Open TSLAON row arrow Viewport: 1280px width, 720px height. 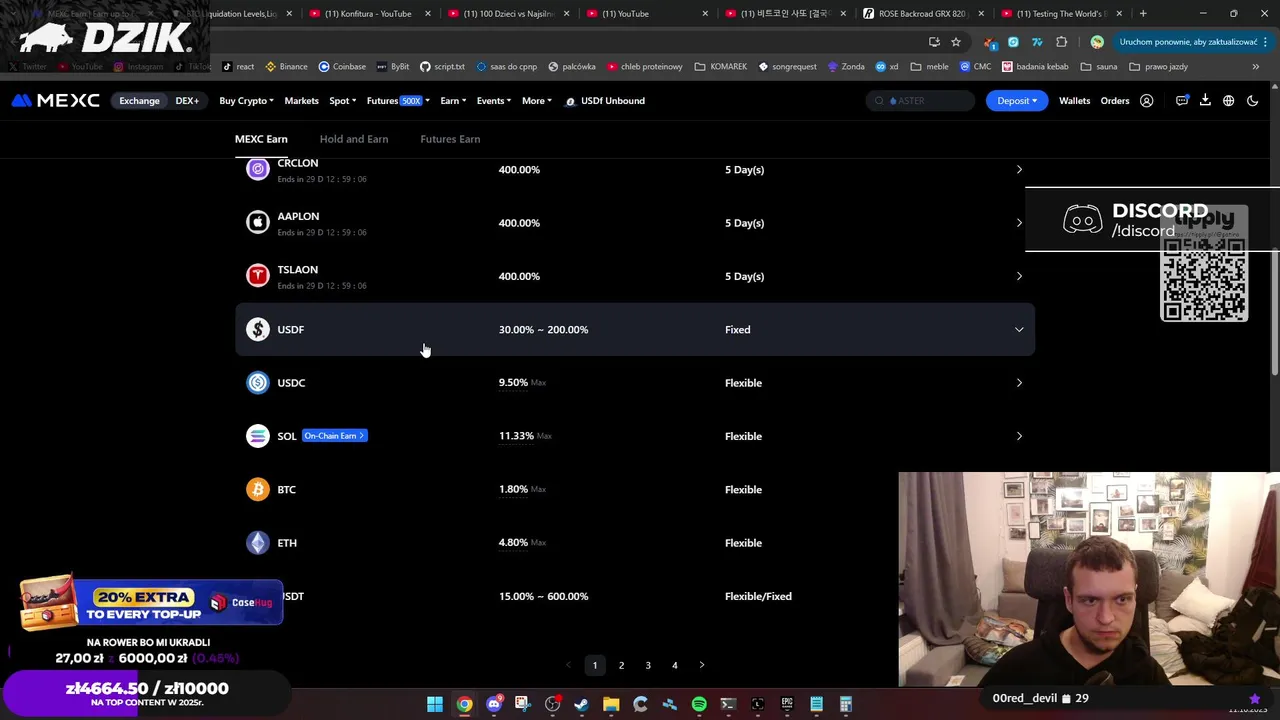click(x=1019, y=276)
